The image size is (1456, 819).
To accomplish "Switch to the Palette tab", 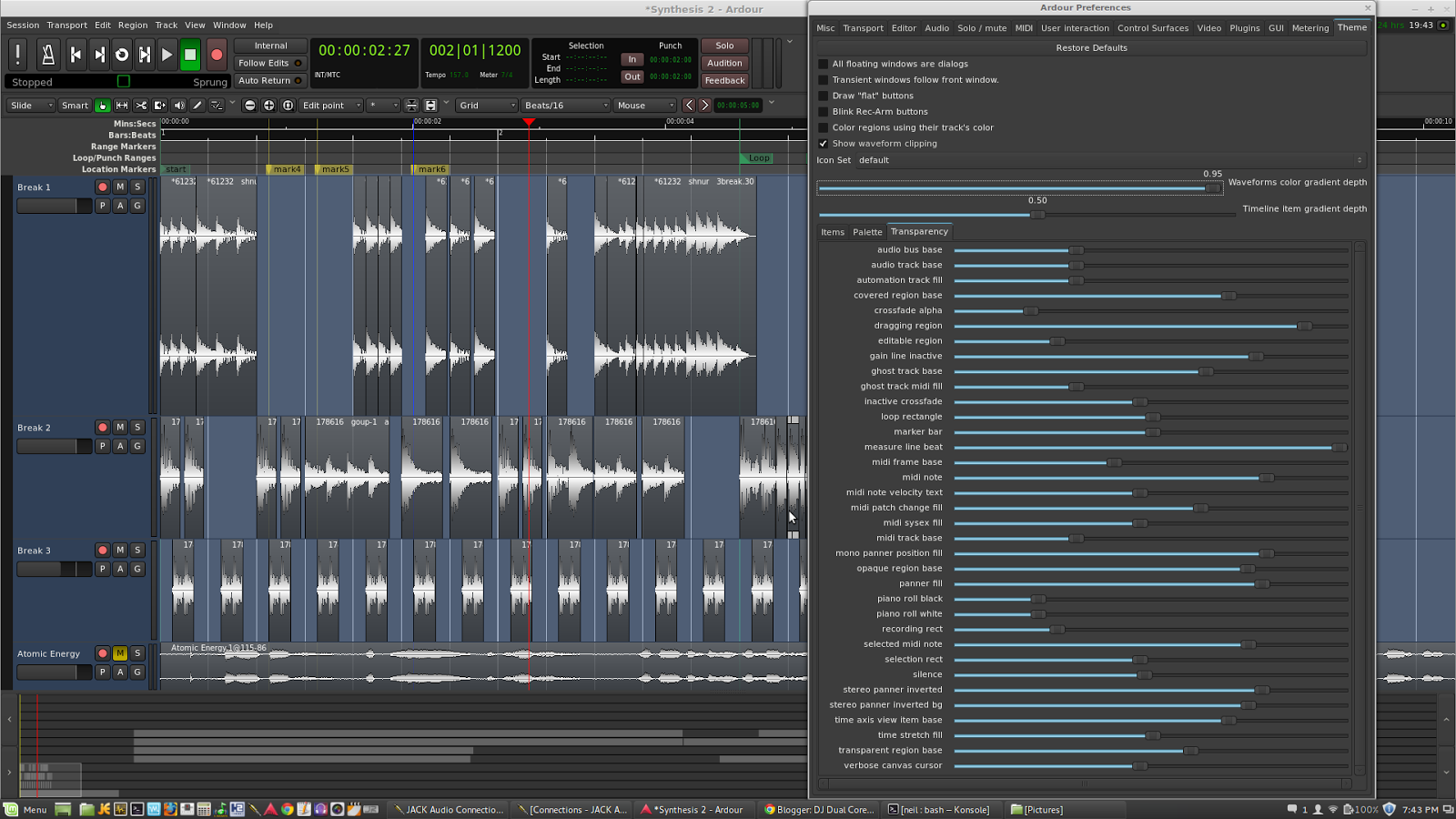I will (867, 232).
